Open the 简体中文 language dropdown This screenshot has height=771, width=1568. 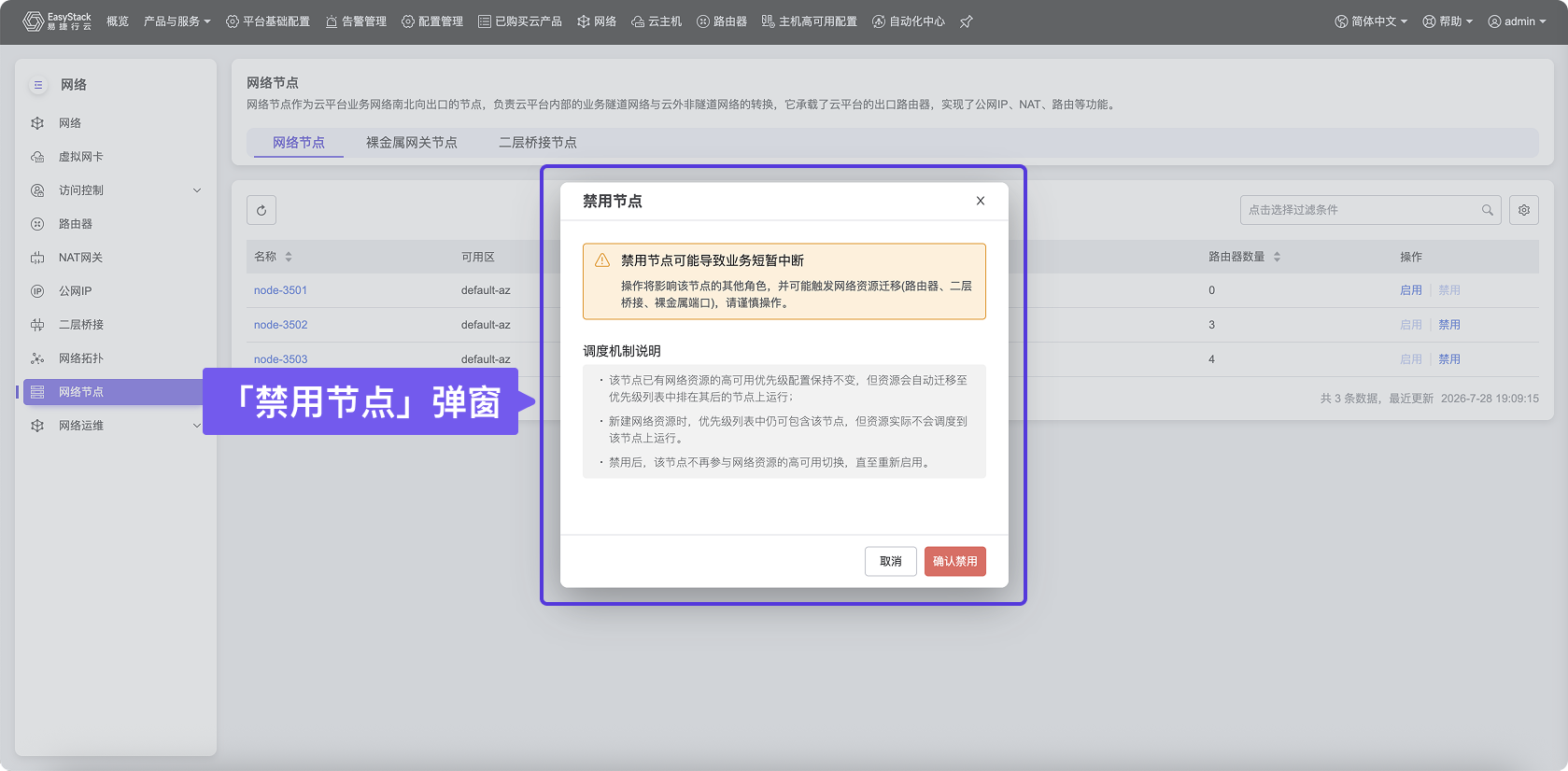pos(1371,21)
